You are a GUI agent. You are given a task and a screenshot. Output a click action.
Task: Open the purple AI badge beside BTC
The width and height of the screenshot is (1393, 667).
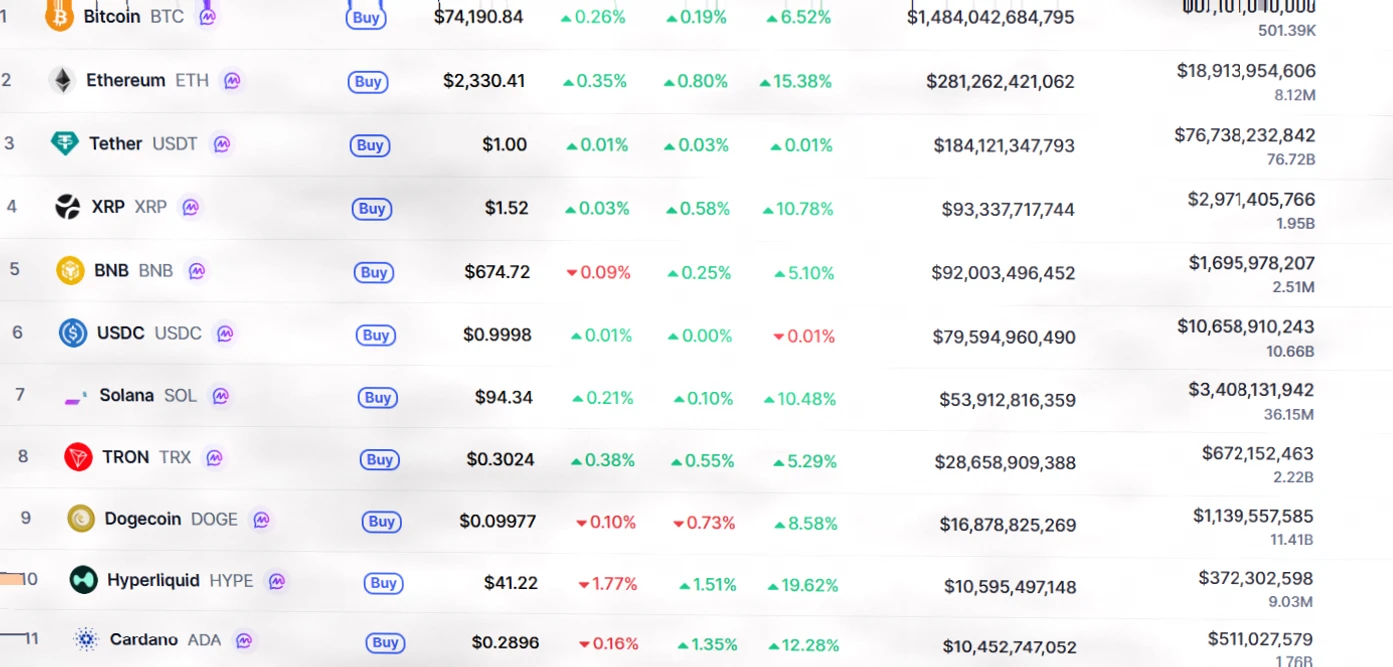pos(207,16)
